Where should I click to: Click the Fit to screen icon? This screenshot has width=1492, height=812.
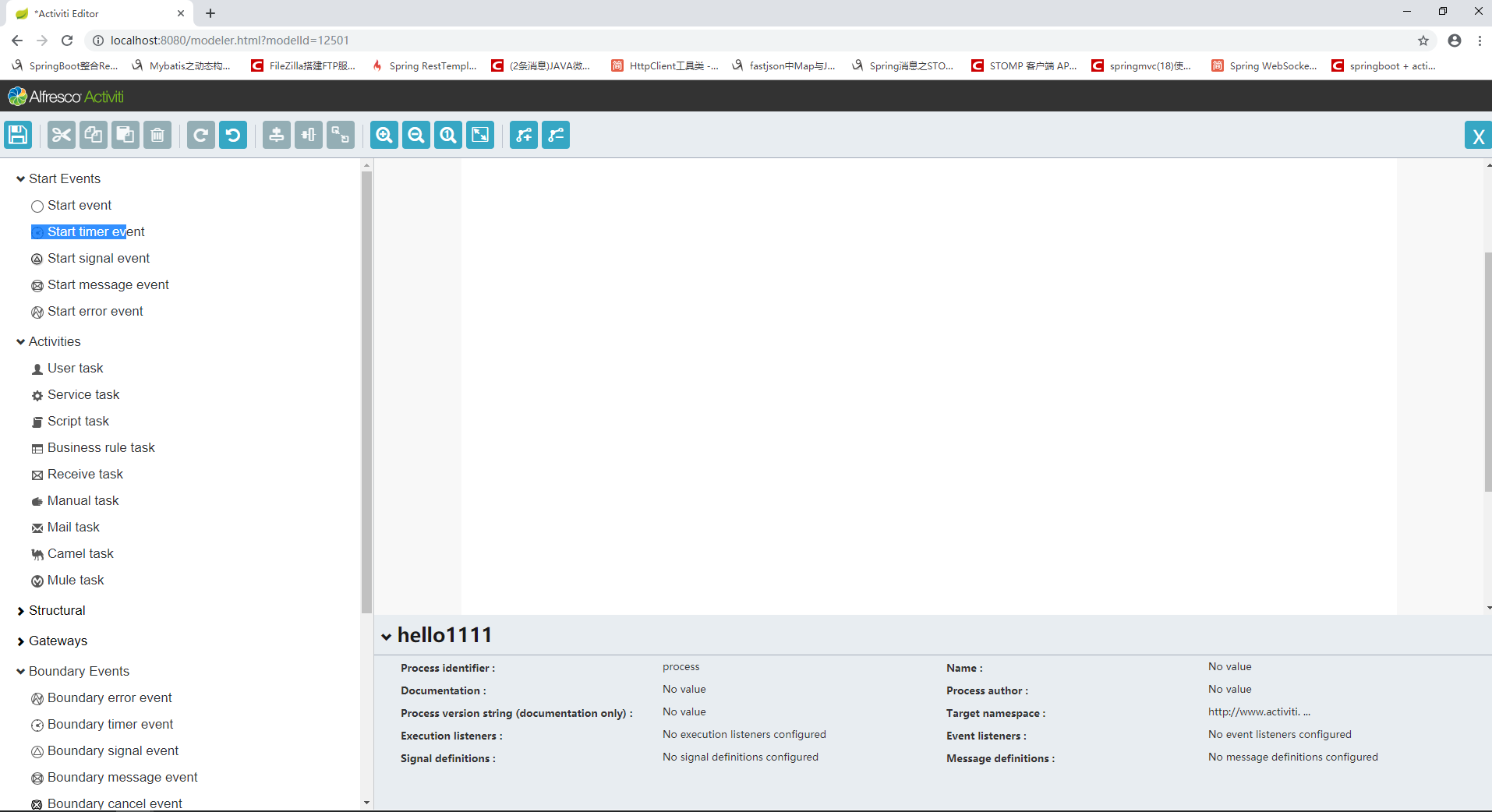coord(479,135)
